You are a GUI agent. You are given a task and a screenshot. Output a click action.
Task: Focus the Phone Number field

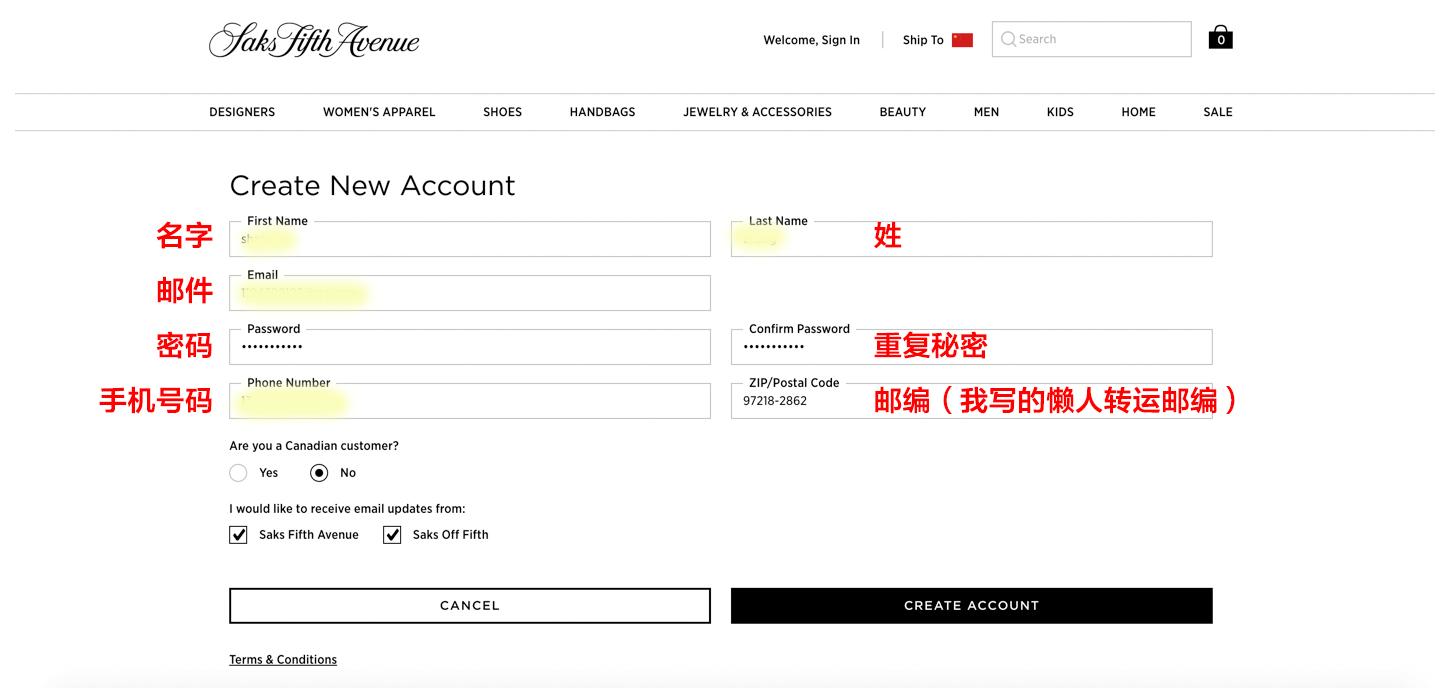(470, 401)
